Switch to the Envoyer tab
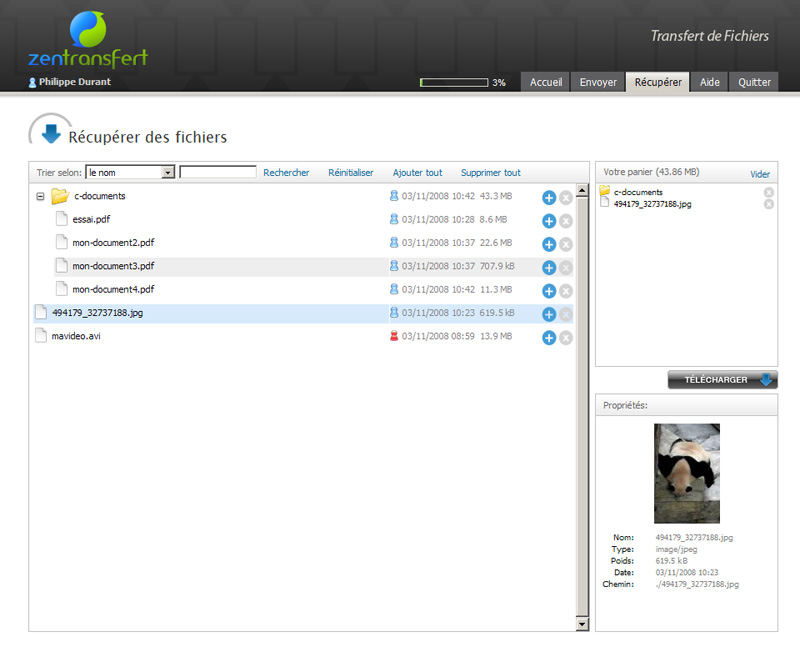800x667 pixels. tap(598, 82)
